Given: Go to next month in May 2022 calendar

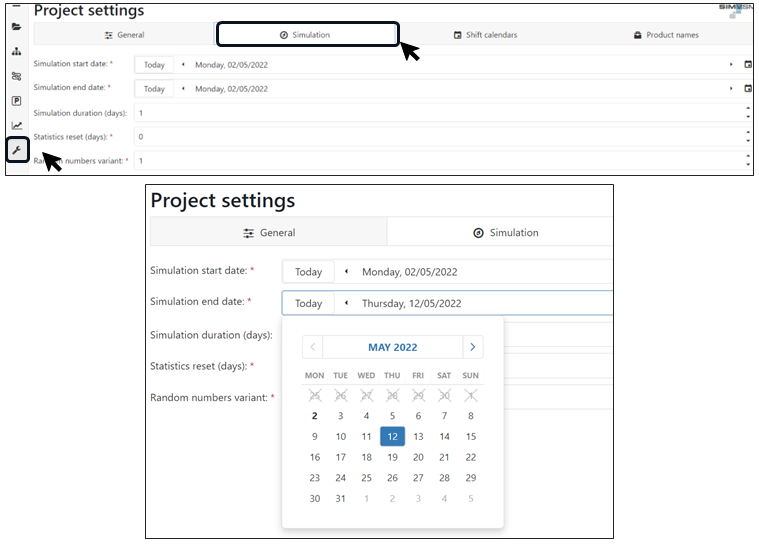Looking at the screenshot, I should tap(473, 347).
